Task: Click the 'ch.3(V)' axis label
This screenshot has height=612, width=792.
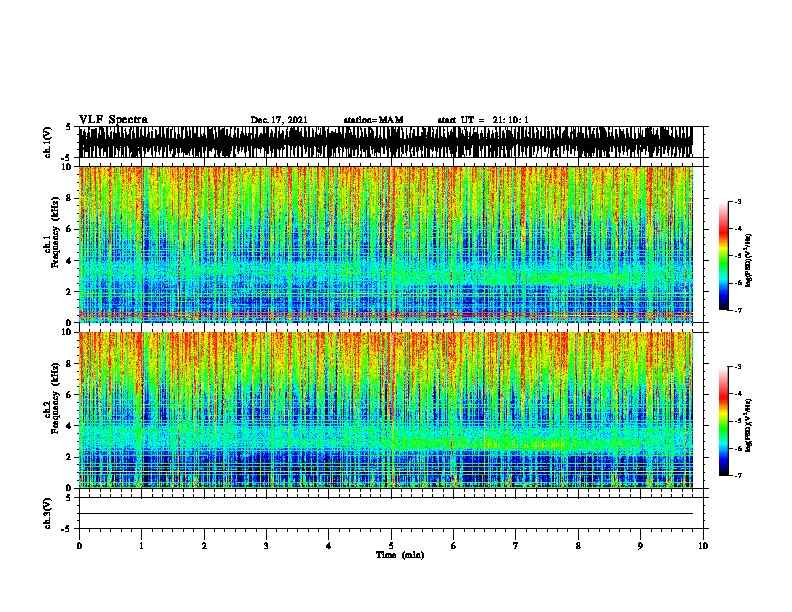Action: [48, 513]
